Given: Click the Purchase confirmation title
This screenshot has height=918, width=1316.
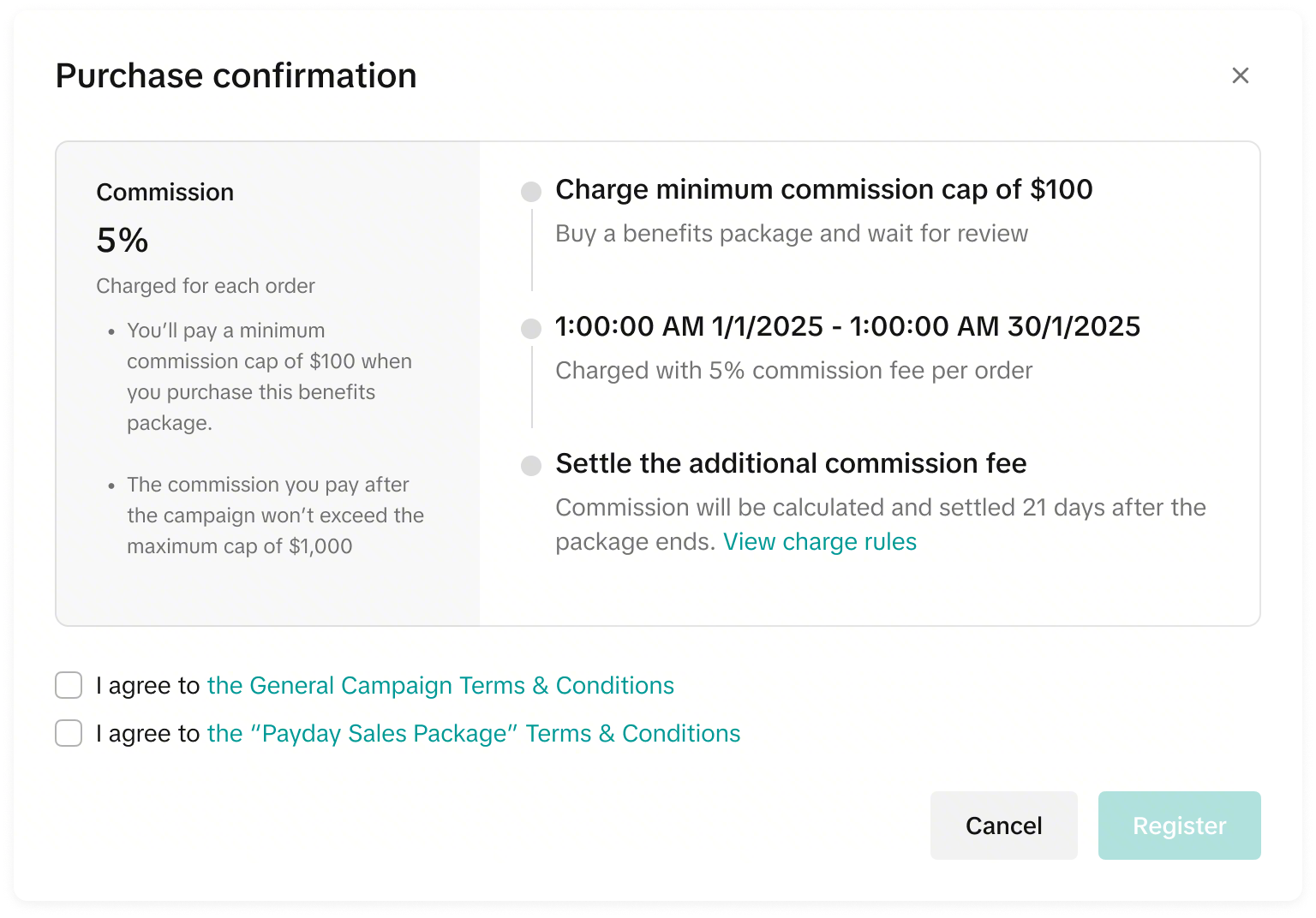Looking at the screenshot, I should click(236, 75).
